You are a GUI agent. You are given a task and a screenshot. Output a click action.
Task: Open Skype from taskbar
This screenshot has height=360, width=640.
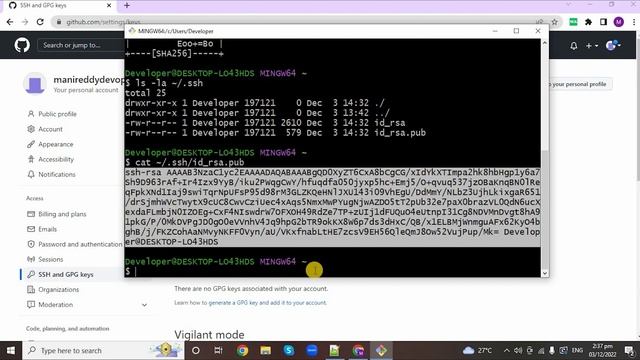(x=289, y=350)
